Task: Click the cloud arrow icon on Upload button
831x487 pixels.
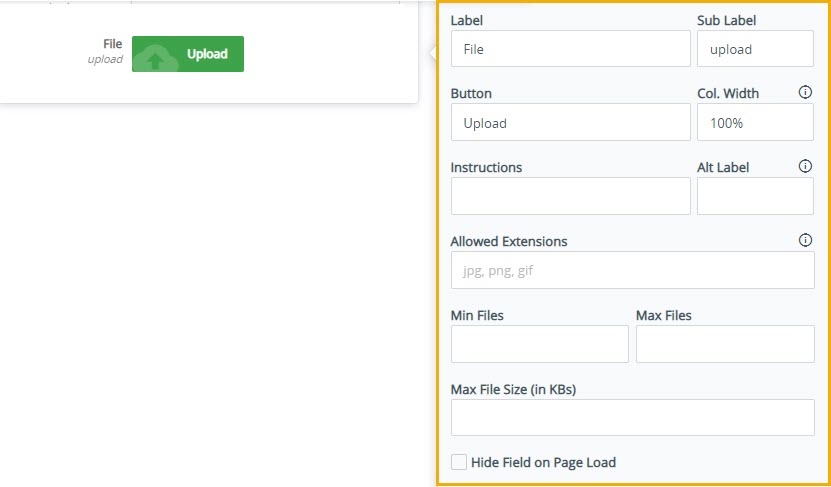Action: 155,59
